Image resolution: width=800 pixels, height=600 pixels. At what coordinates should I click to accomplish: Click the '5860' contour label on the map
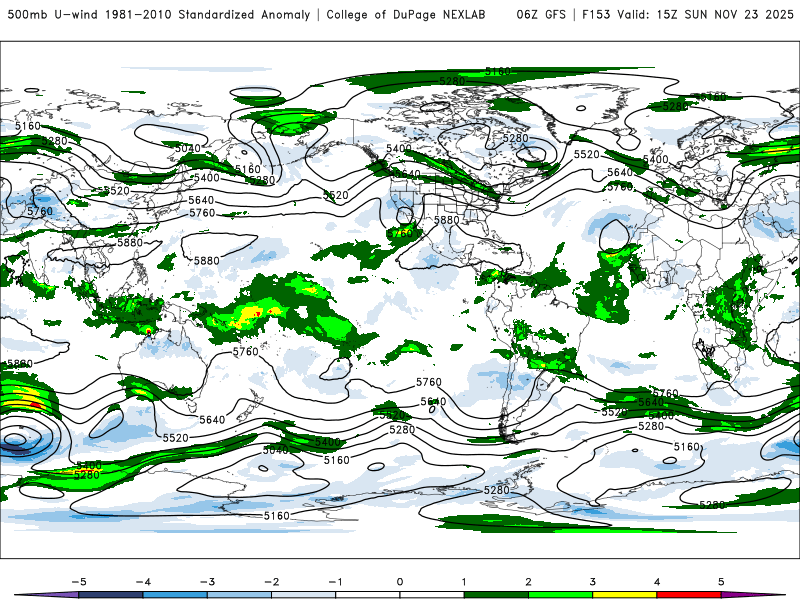(x=19, y=364)
